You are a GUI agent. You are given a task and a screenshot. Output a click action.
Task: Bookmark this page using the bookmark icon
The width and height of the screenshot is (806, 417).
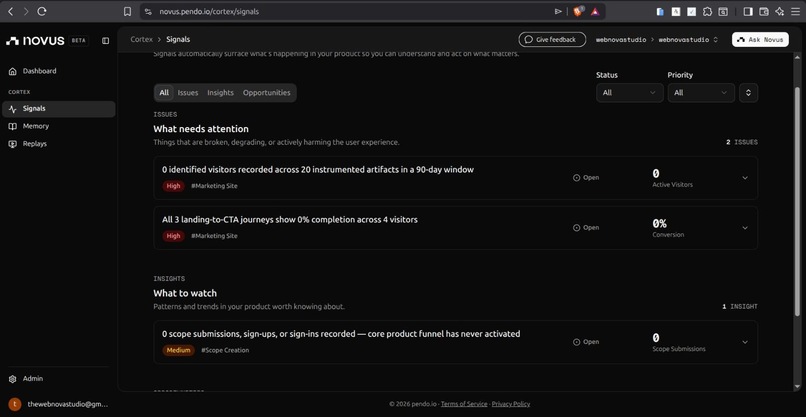[127, 11]
